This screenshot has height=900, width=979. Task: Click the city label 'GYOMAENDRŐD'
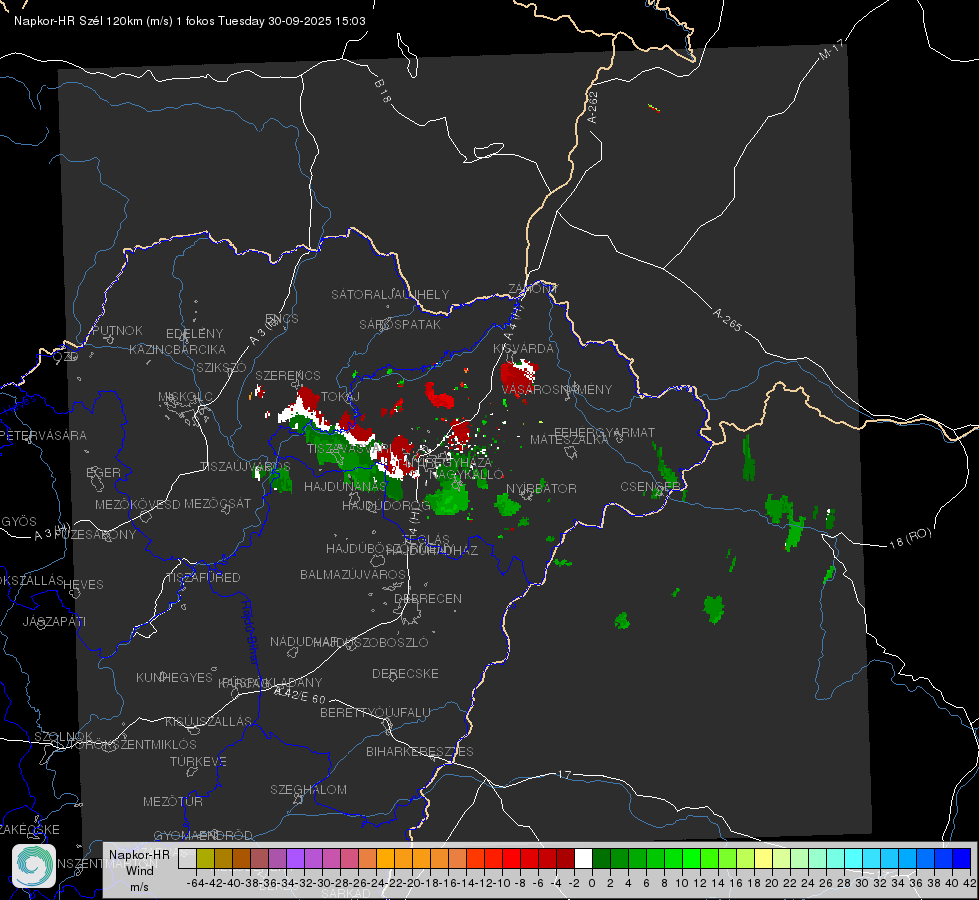(x=203, y=835)
